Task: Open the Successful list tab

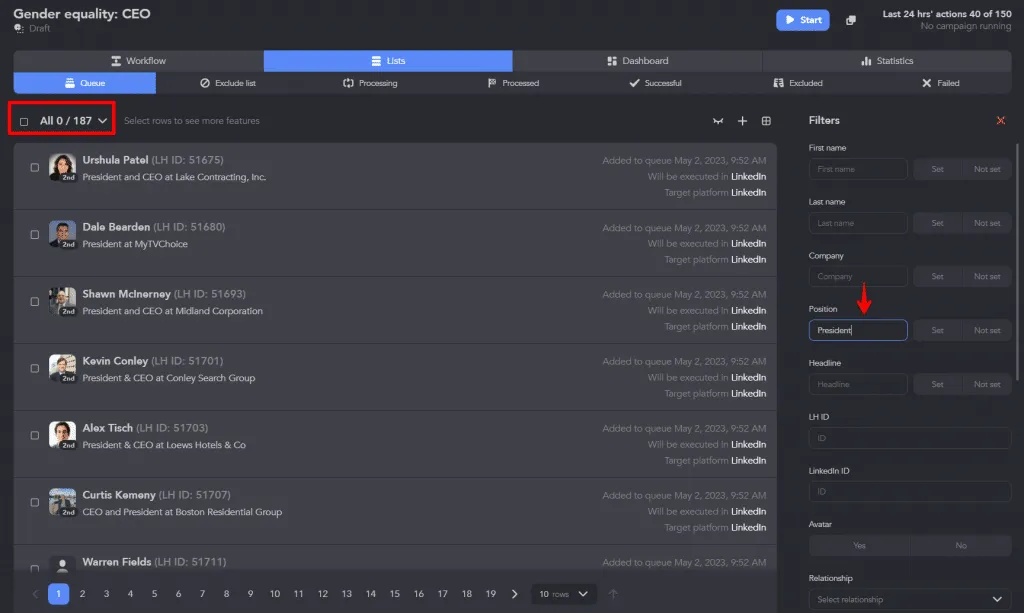Action: [655, 83]
